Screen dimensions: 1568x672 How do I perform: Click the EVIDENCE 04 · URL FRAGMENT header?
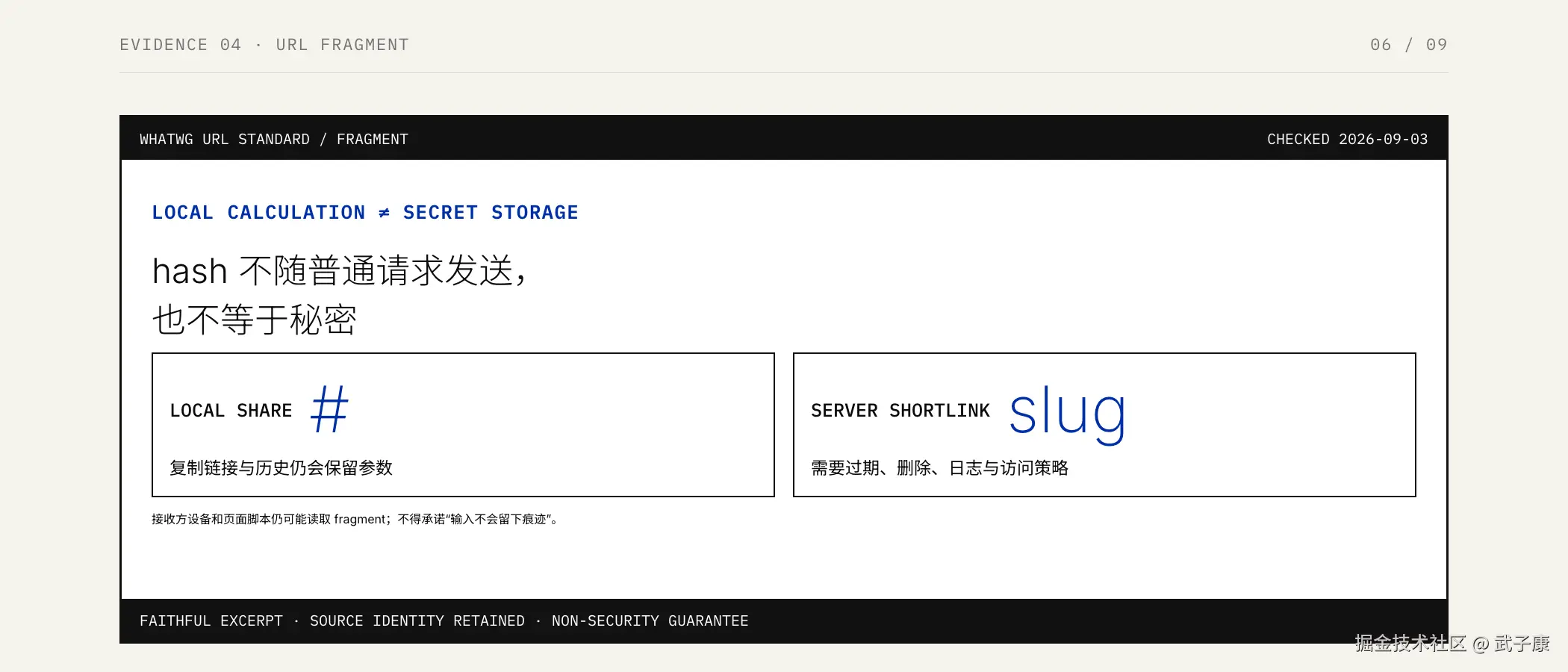264,45
